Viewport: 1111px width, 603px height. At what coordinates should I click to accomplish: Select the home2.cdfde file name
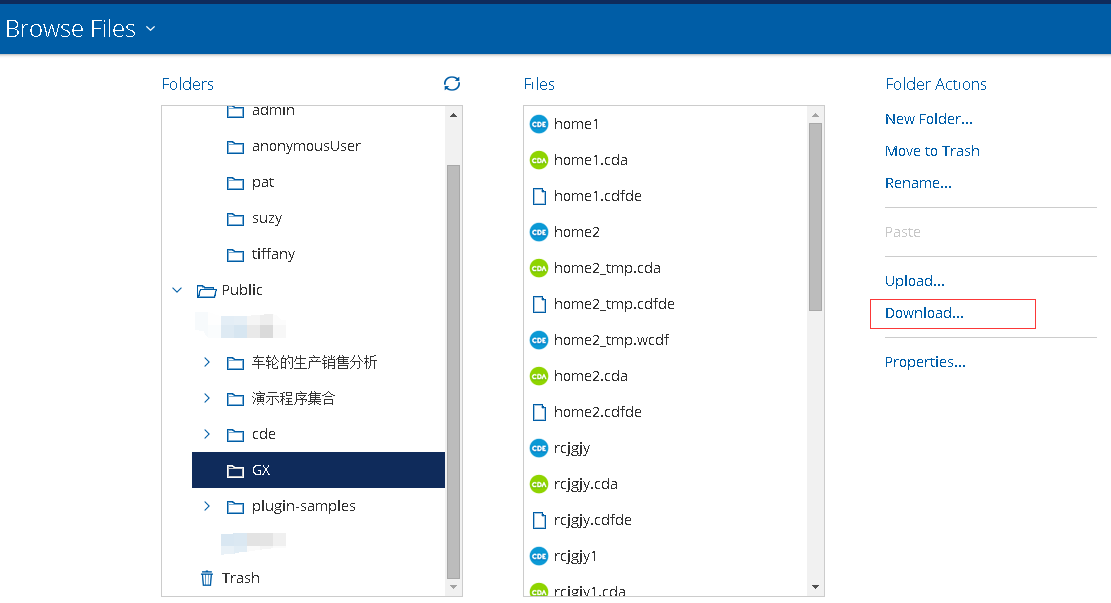coord(598,412)
